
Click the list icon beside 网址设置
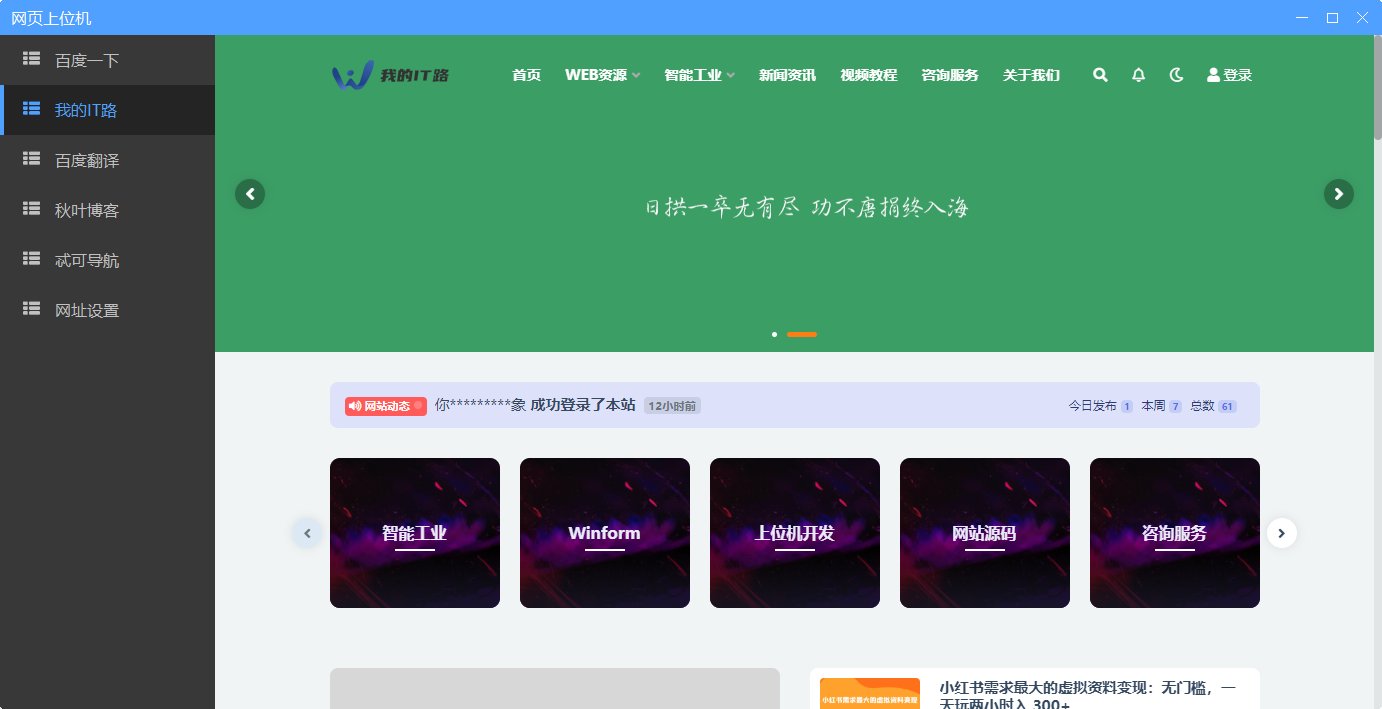tap(31, 309)
